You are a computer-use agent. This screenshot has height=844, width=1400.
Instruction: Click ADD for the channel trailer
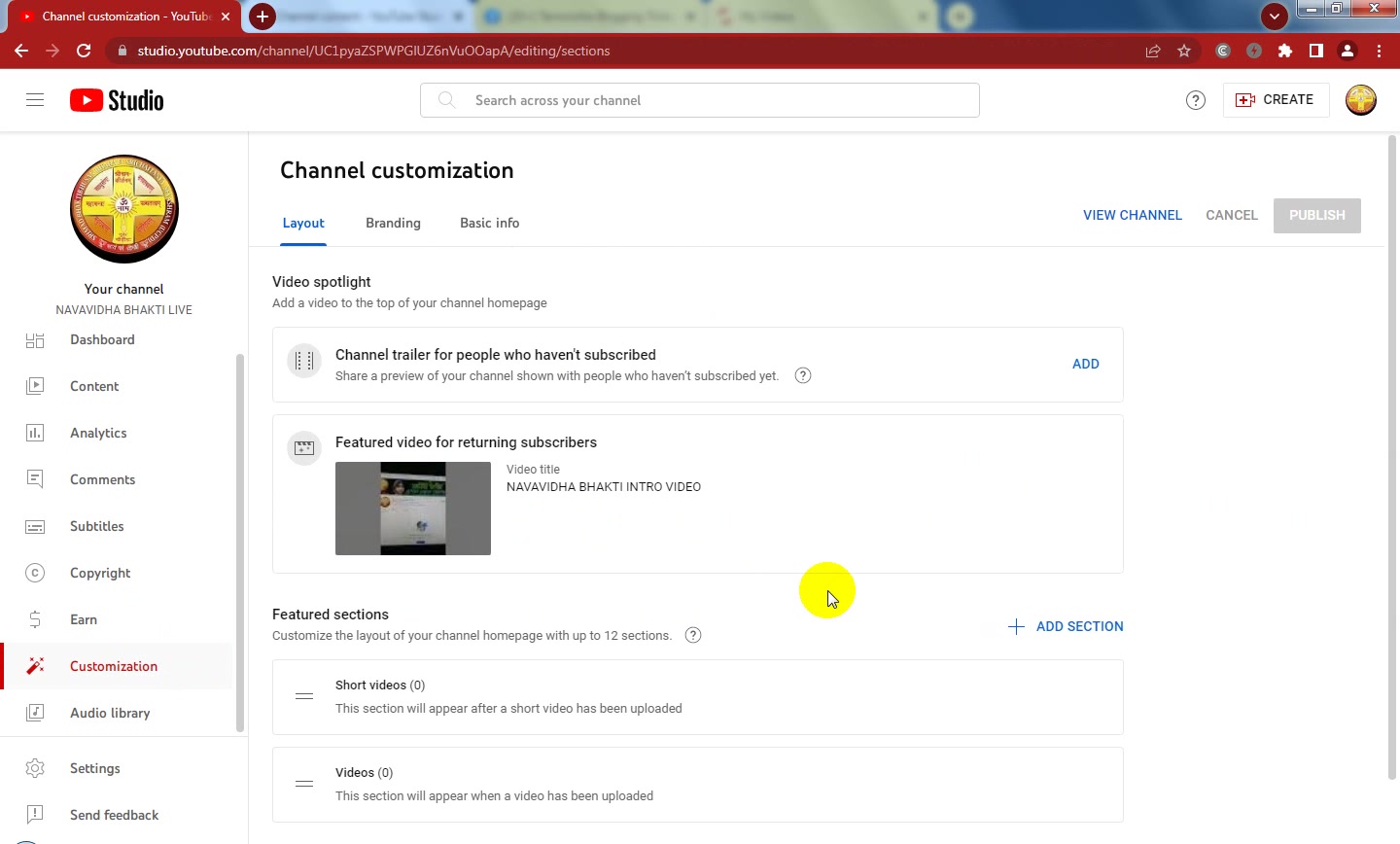[1086, 364]
